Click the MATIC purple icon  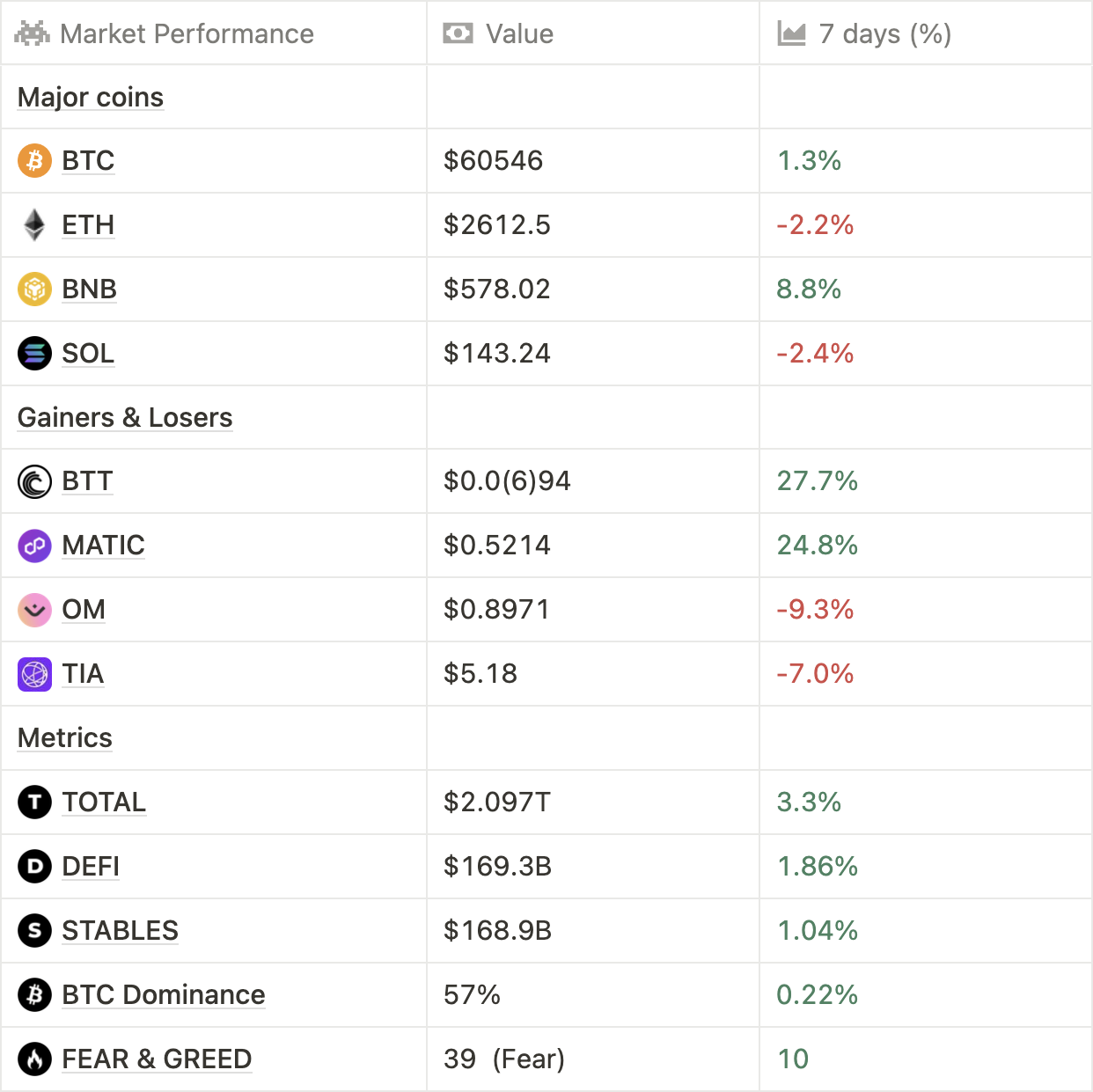click(35, 546)
